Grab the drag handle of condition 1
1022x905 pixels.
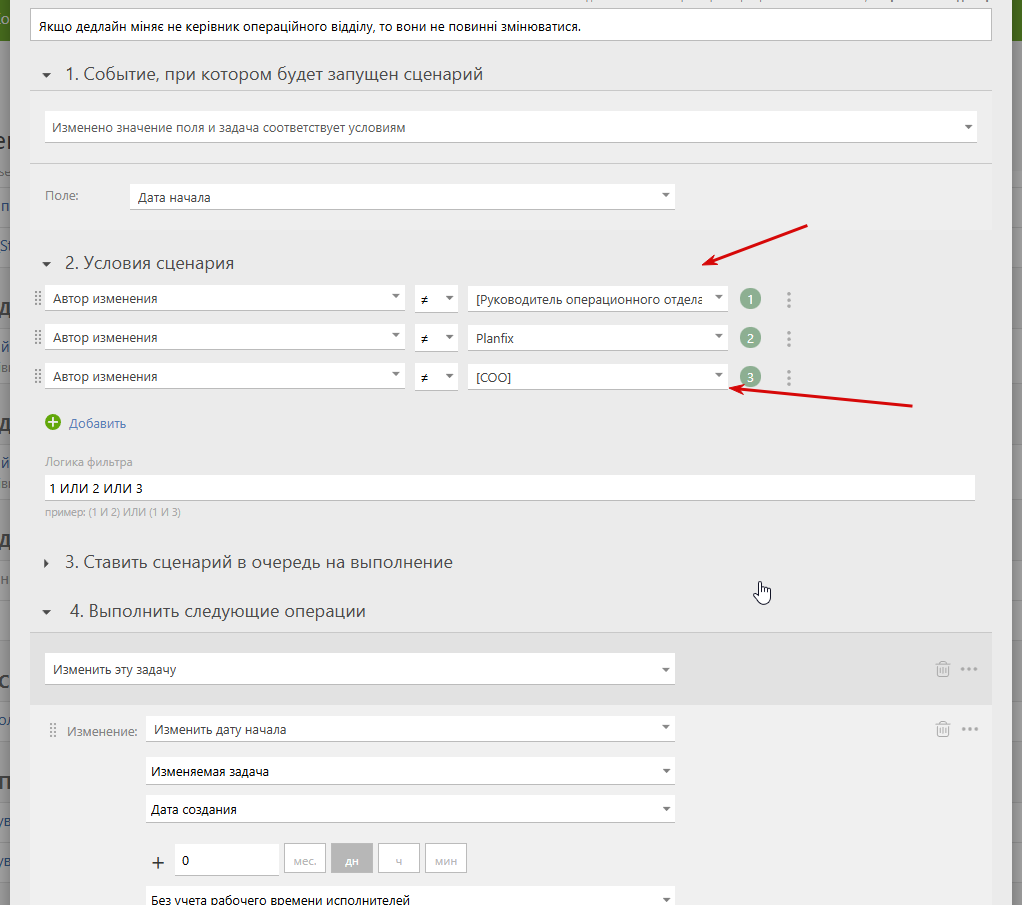(x=38, y=298)
